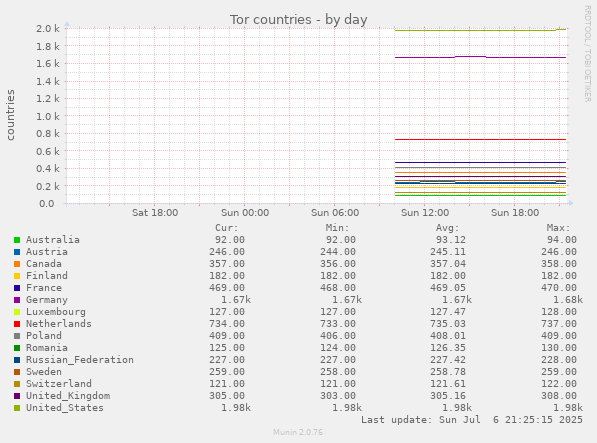
Task: Click the Sun 18:00 axis label
Action: pos(515,213)
